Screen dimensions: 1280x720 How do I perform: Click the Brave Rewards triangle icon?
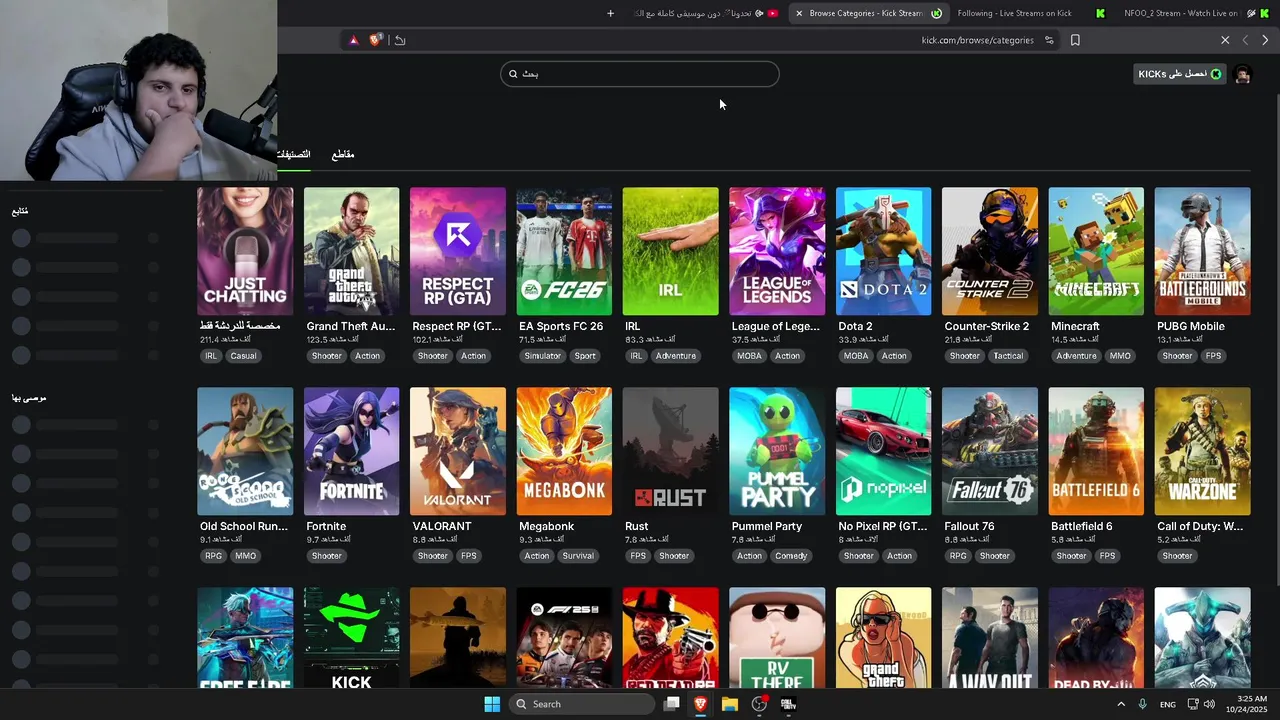pyautogui.click(x=353, y=40)
